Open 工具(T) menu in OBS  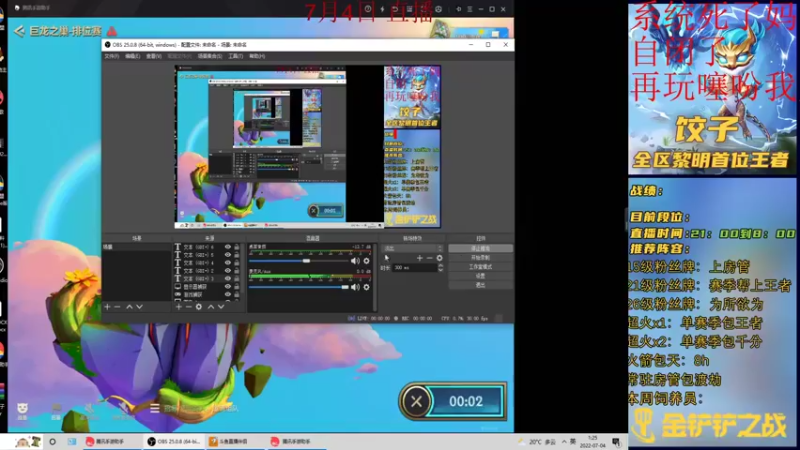click(x=236, y=56)
